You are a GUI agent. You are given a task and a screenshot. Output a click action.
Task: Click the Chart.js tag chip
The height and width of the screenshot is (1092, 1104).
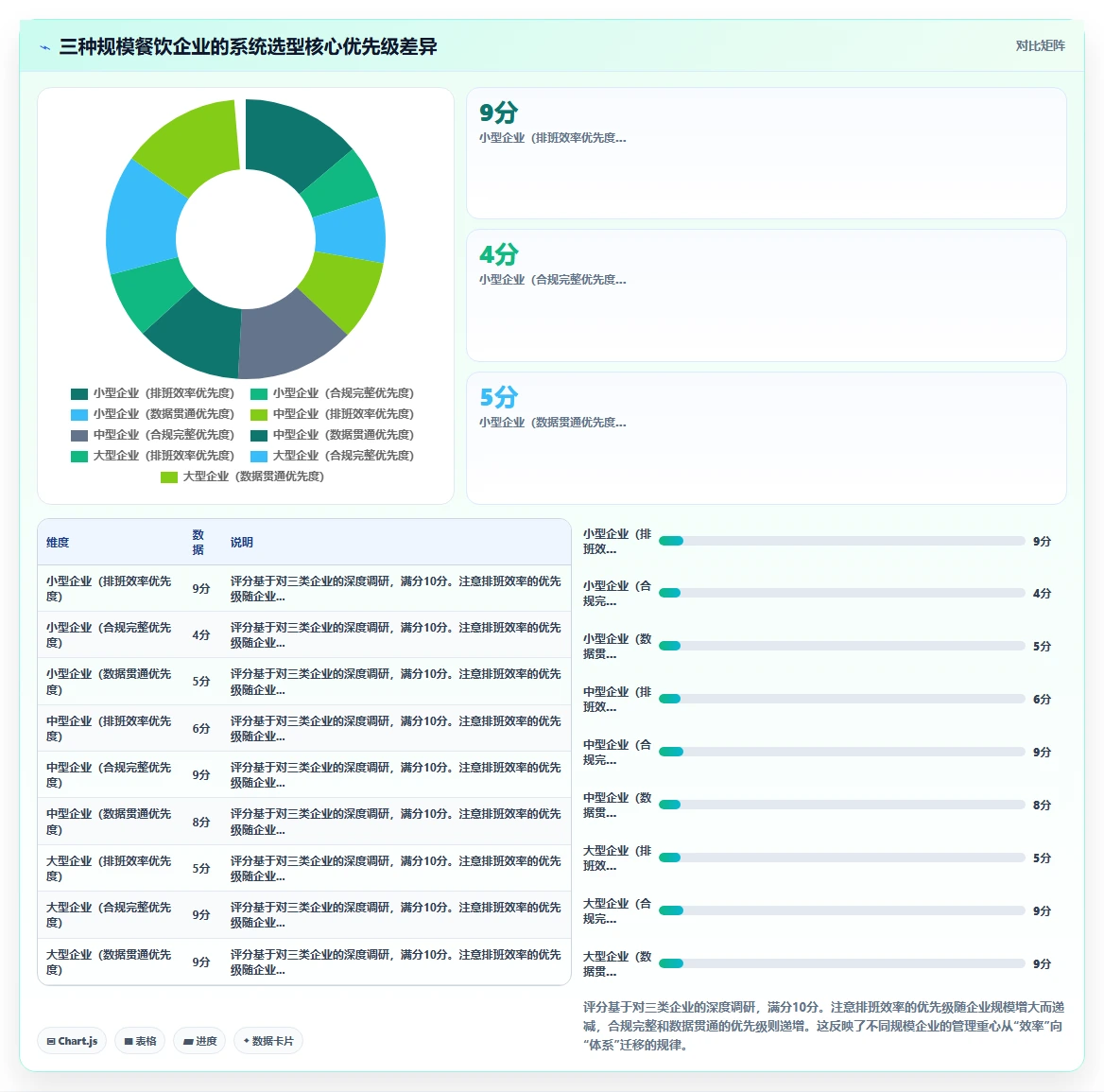pos(72,1041)
